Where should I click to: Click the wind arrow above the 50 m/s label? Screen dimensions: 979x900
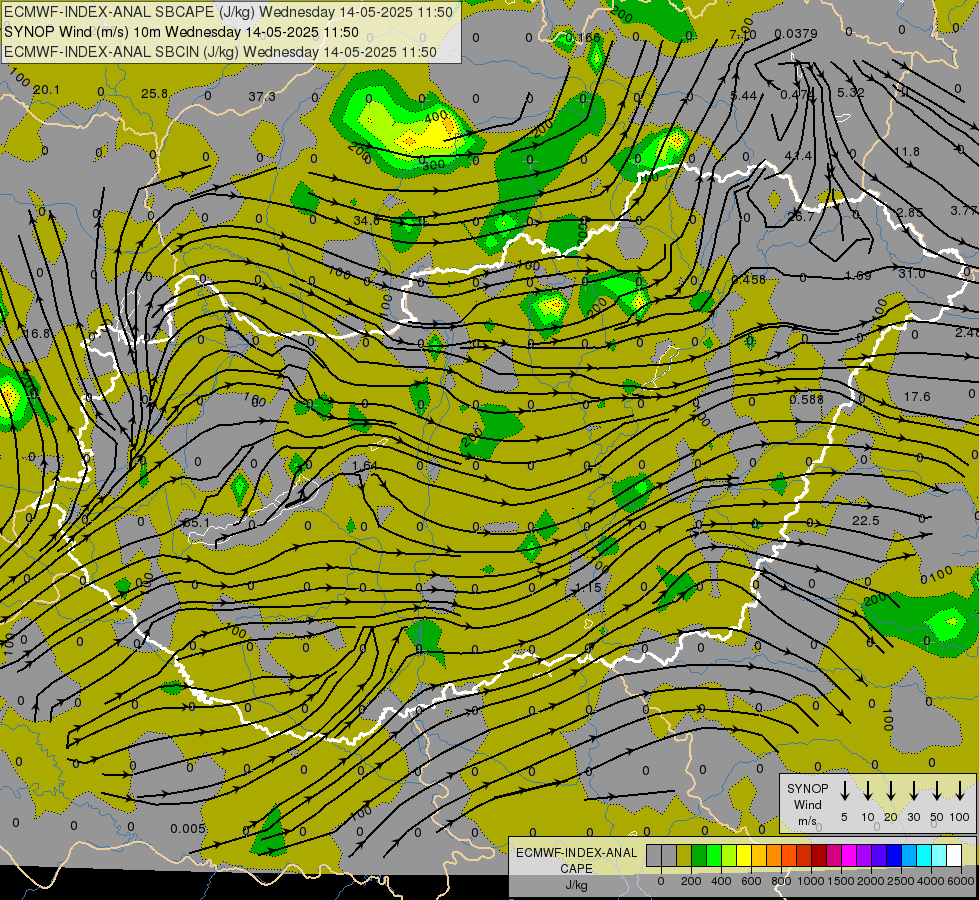937,791
